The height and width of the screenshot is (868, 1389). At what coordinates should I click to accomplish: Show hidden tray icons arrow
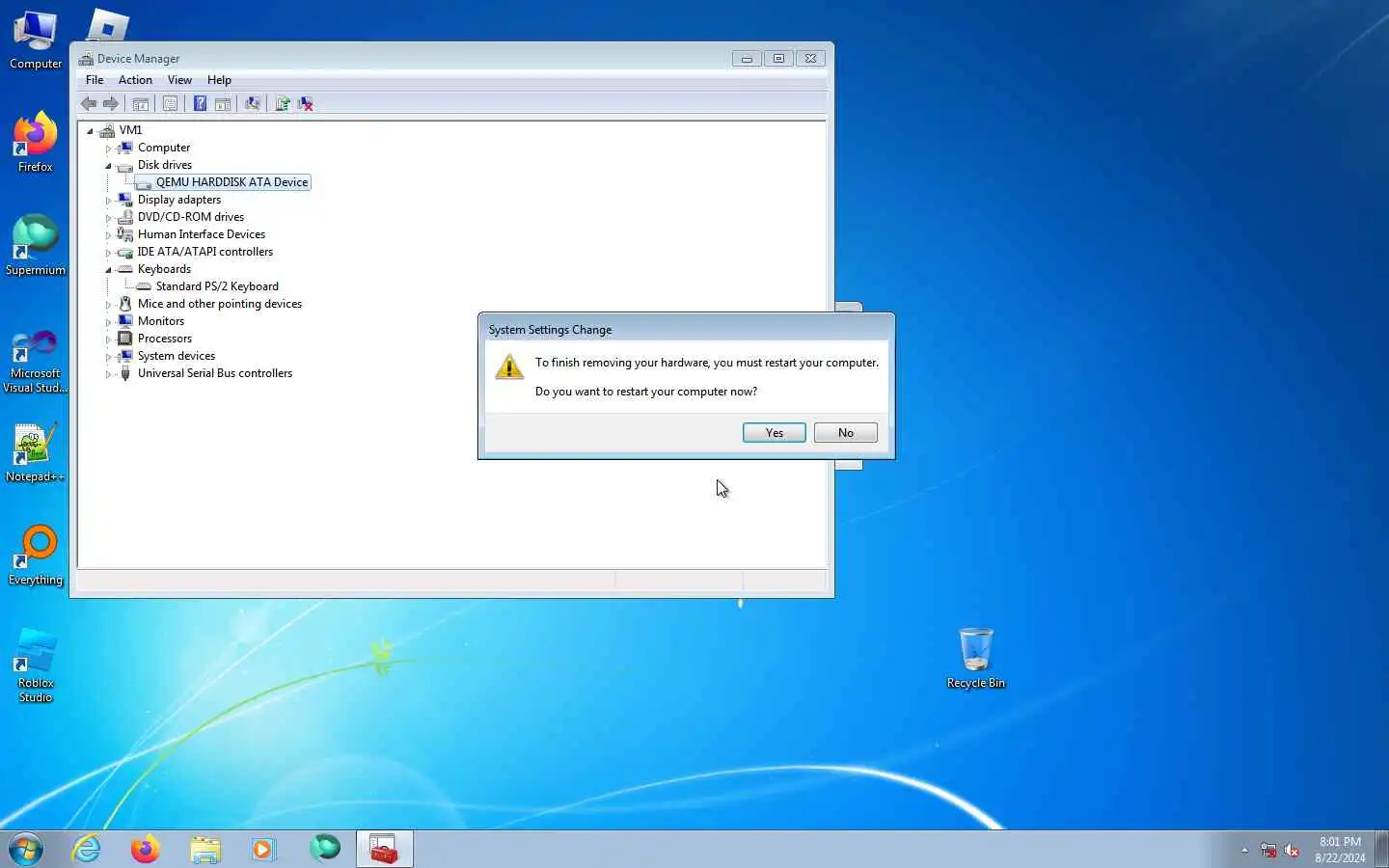(x=1245, y=850)
